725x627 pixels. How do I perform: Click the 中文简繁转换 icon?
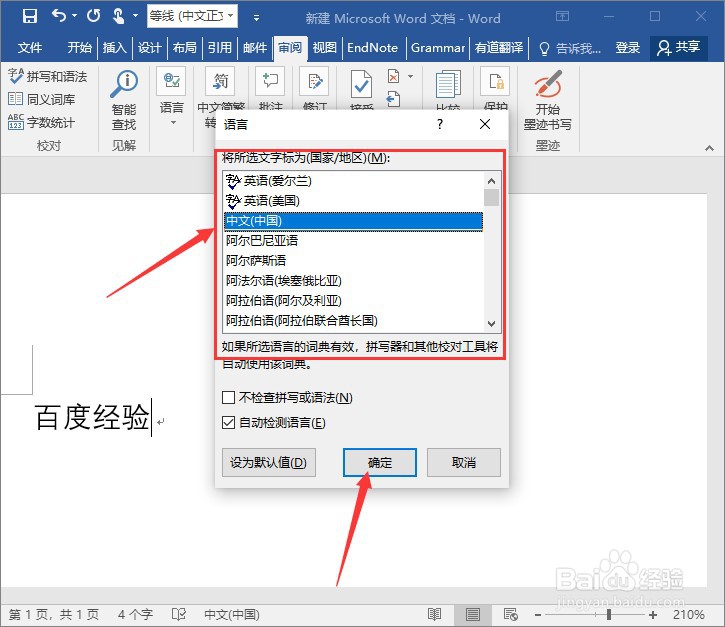[221, 81]
